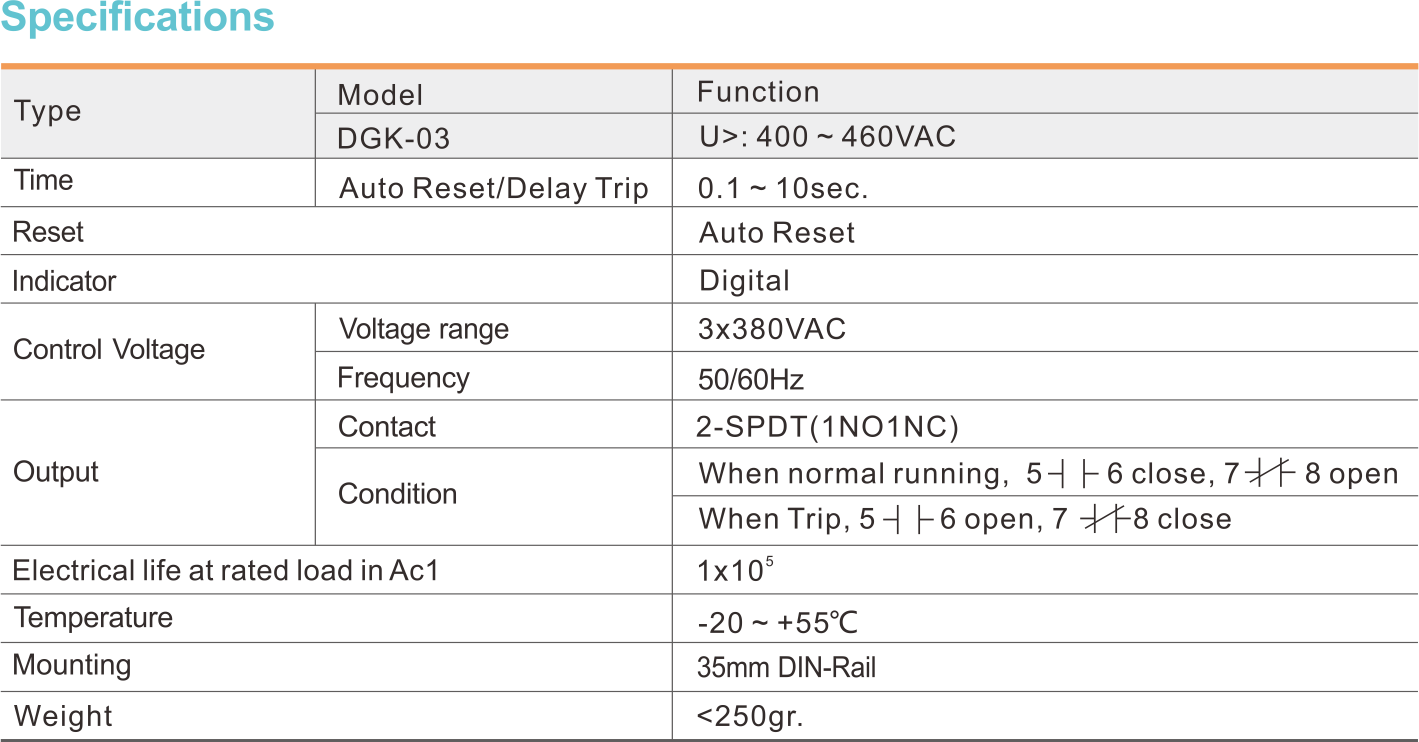Click the normally closed contact symbol in the When Trip row
Image resolution: width=1419 pixels, height=742 pixels.
(1106, 520)
